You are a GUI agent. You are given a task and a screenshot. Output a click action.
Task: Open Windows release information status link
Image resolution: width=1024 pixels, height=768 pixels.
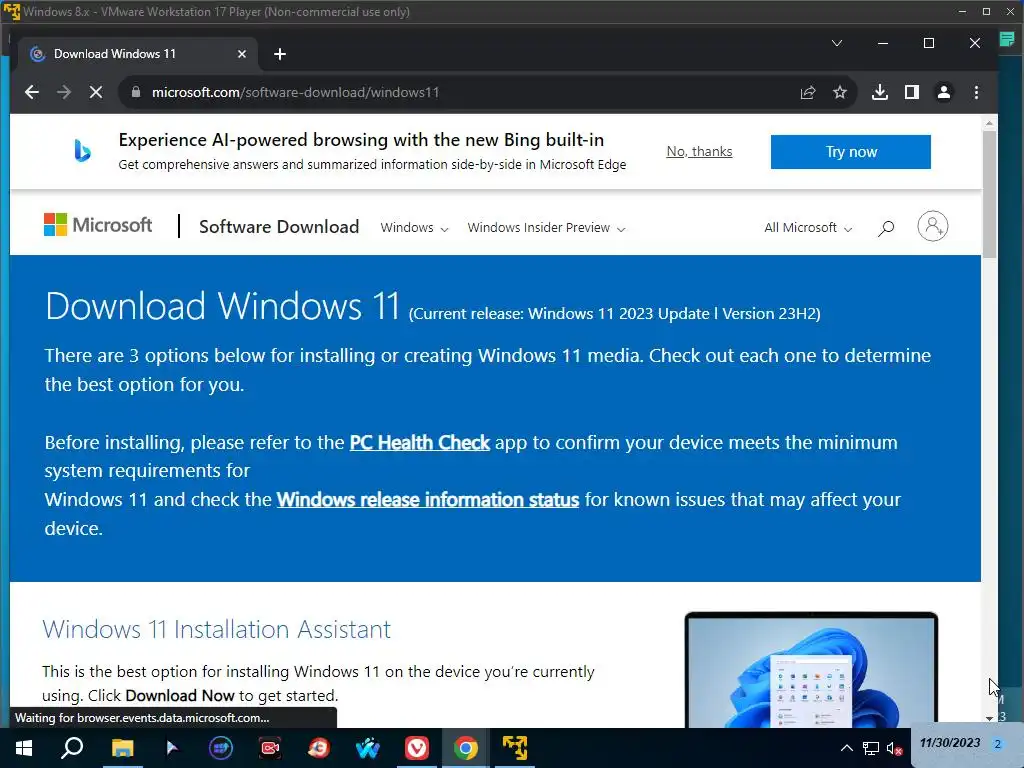428,500
